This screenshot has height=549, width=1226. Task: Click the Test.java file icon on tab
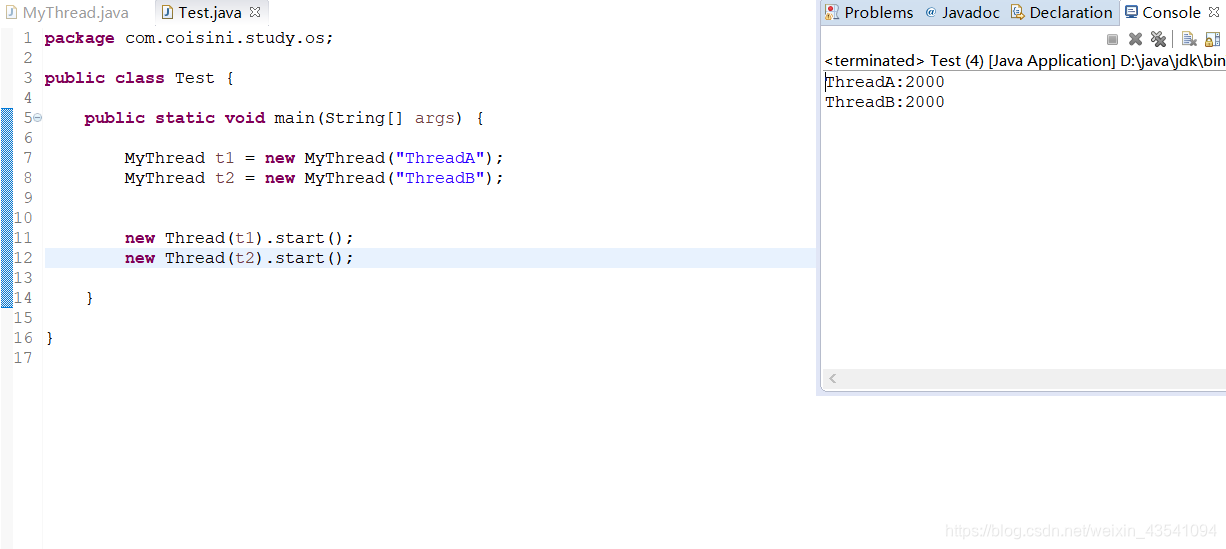pyautogui.click(x=167, y=13)
